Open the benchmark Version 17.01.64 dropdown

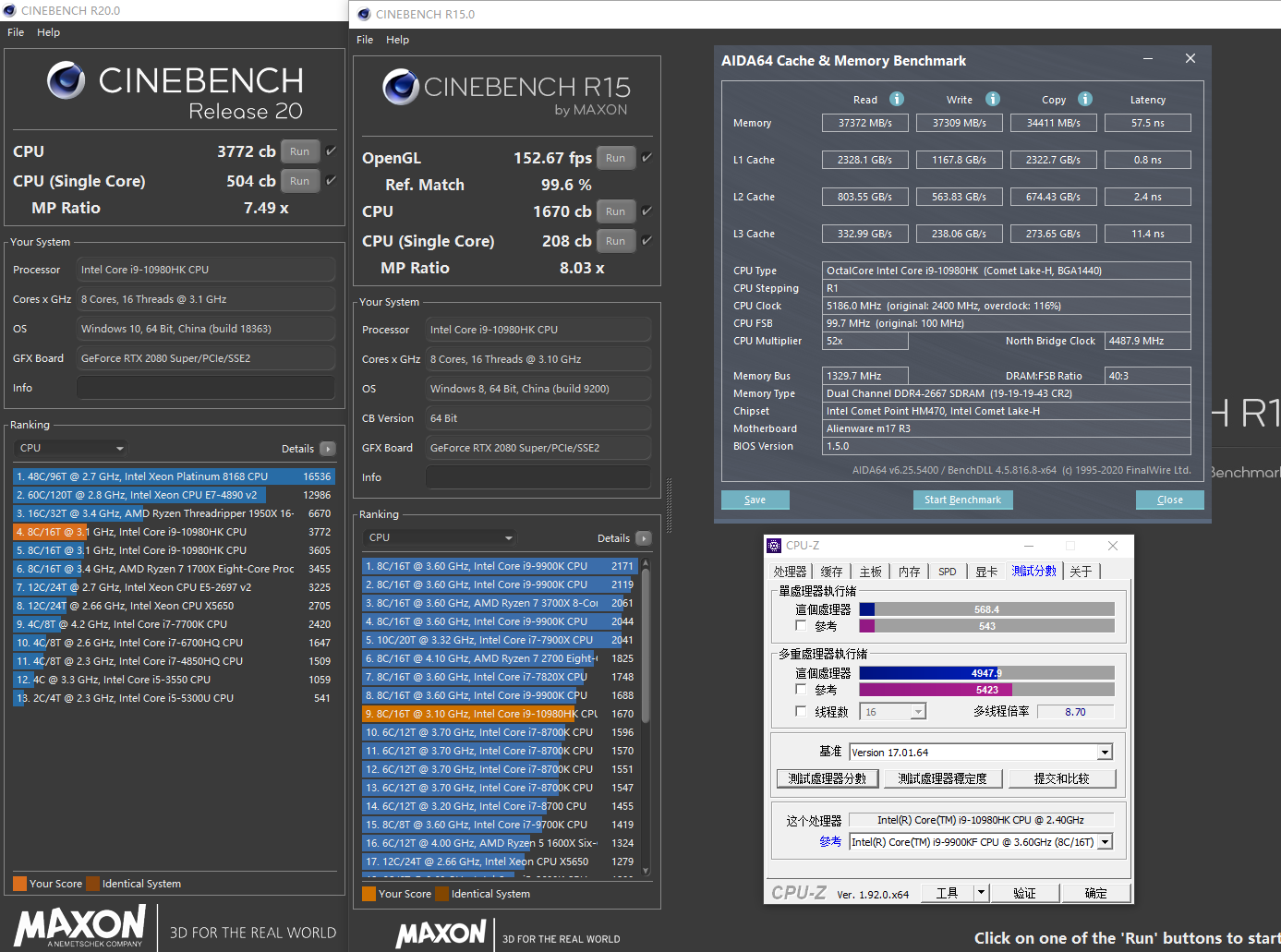[x=981, y=752]
